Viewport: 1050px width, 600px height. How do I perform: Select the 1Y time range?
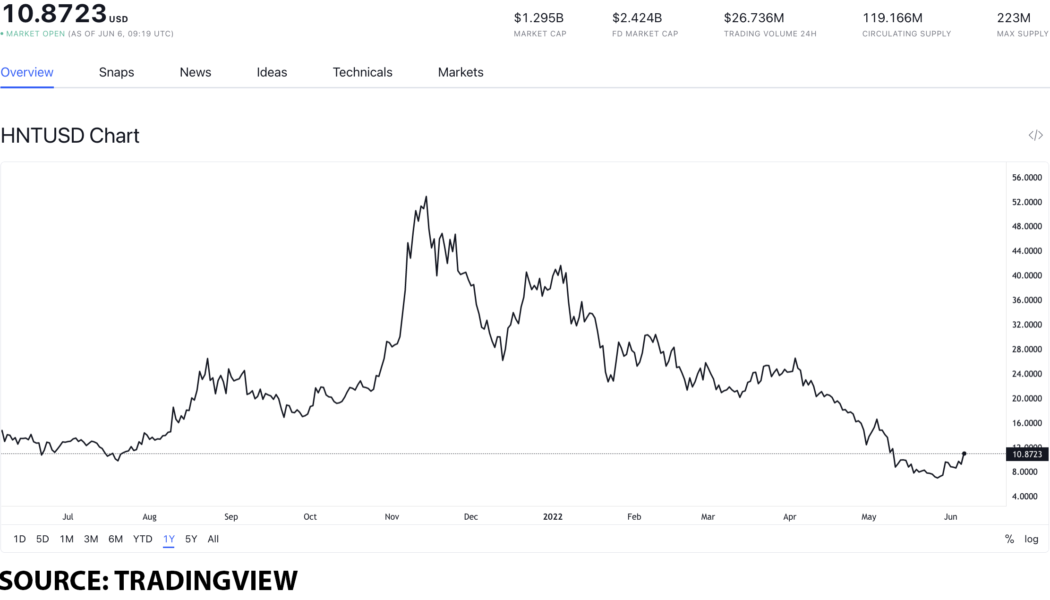click(x=169, y=539)
